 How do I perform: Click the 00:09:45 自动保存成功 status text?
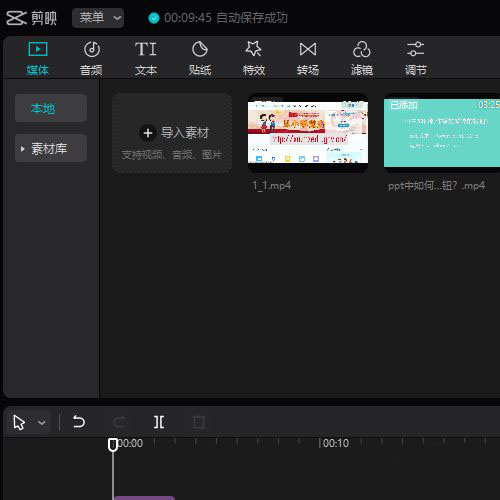[x=226, y=18]
